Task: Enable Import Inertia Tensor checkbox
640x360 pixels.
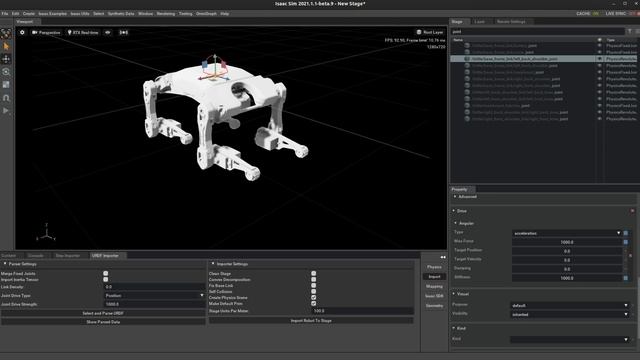Action: click(x=106, y=280)
